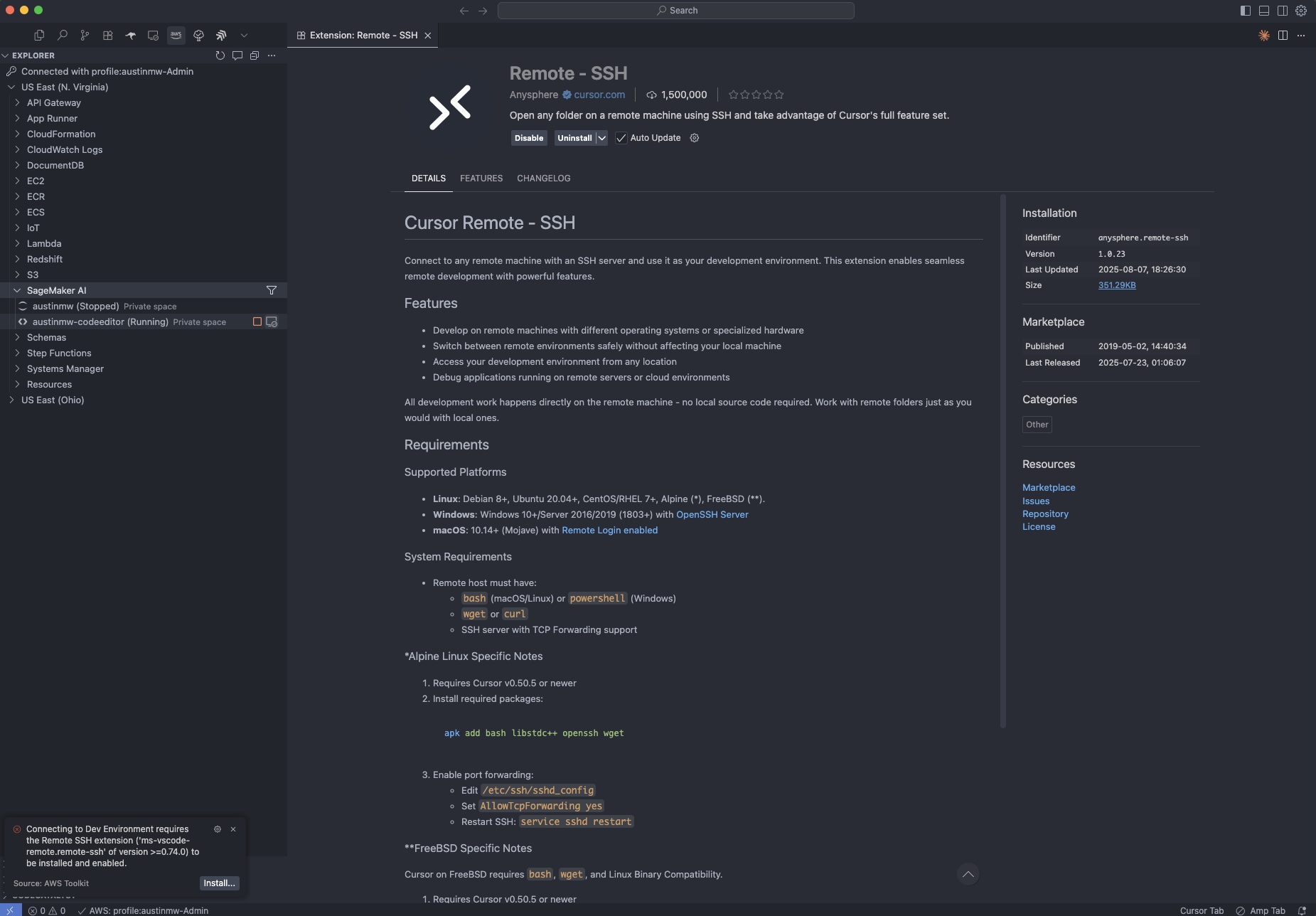Expand the EC2 node

(x=17, y=181)
